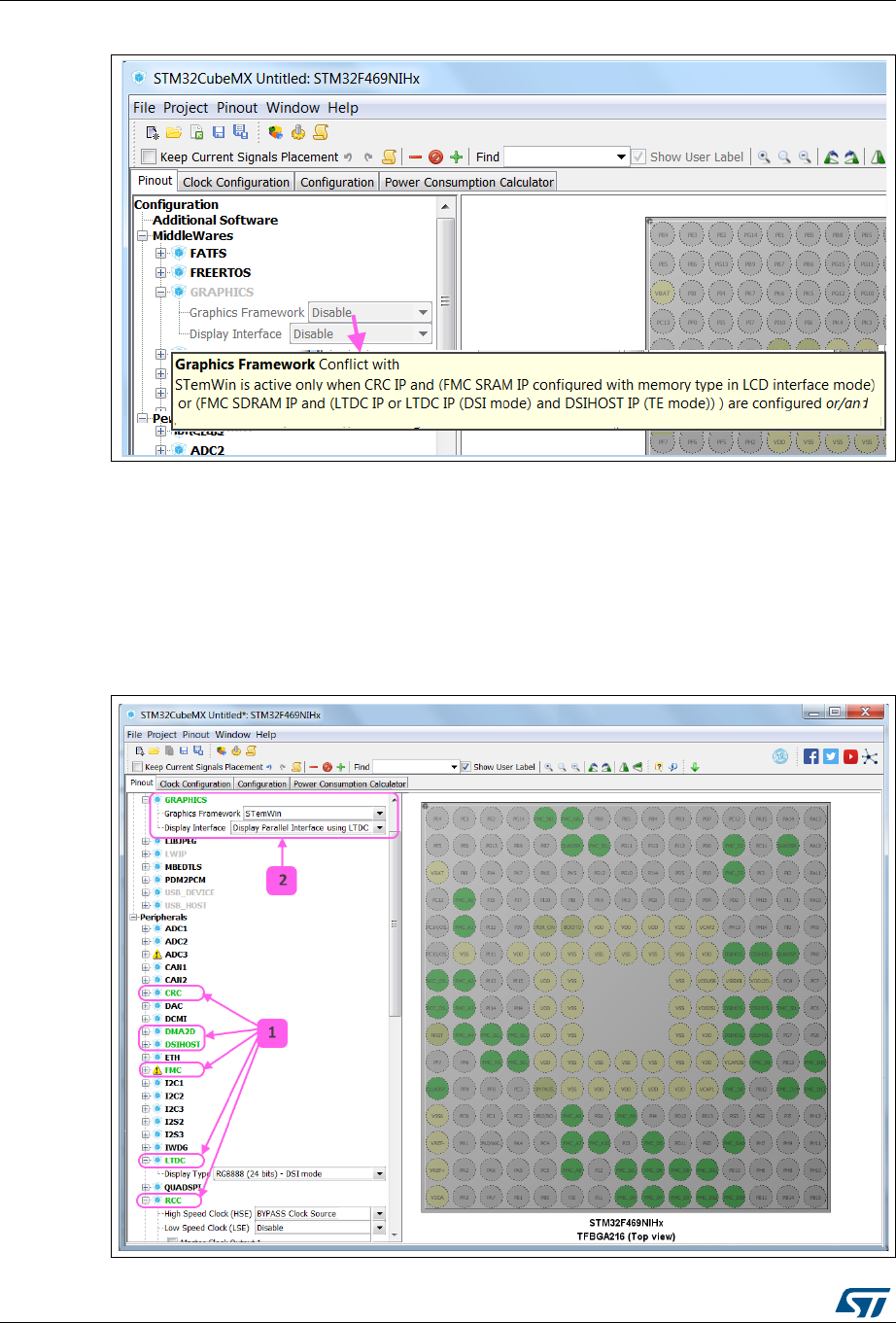Collapse the Peripherals node in lower window
Screen dimensions: 896x1323
[132, 918]
